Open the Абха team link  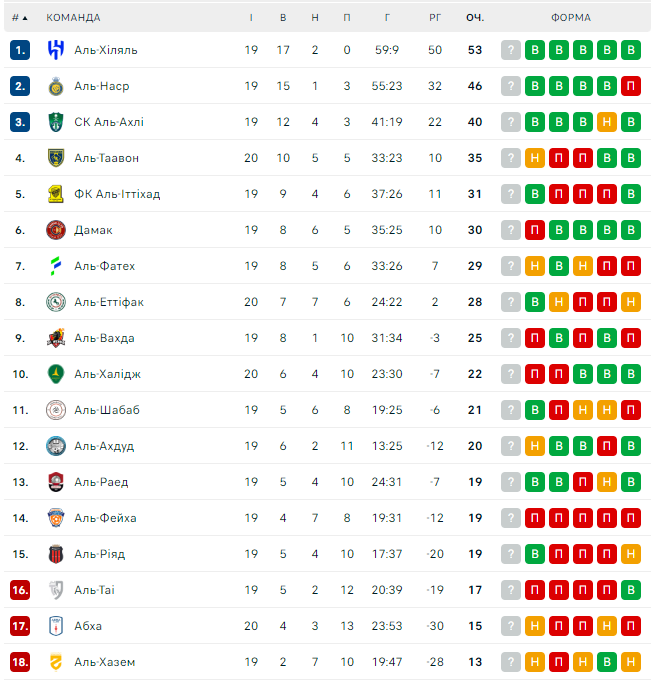[88, 626]
